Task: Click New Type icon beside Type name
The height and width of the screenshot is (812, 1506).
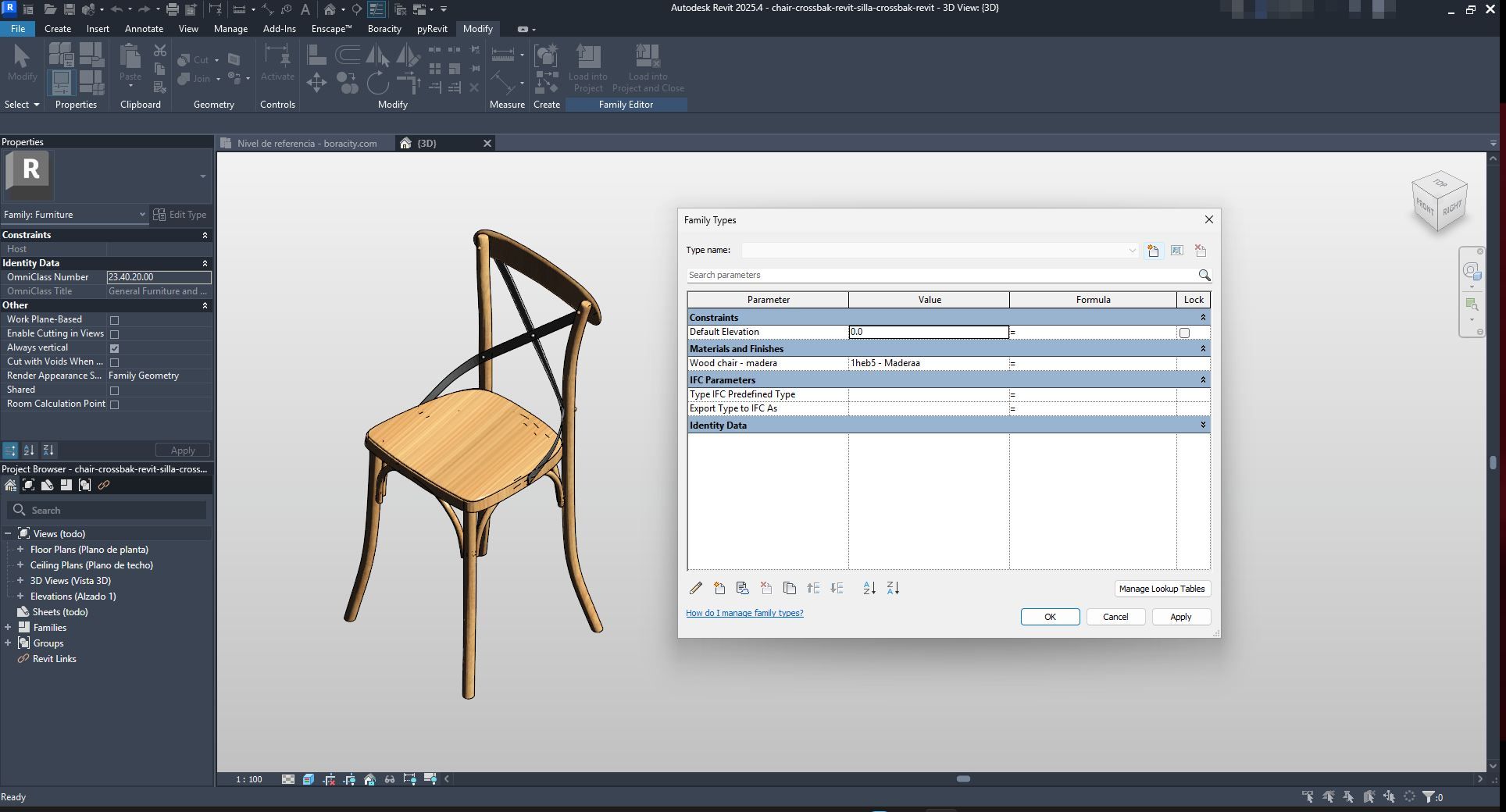Action: point(1153,251)
